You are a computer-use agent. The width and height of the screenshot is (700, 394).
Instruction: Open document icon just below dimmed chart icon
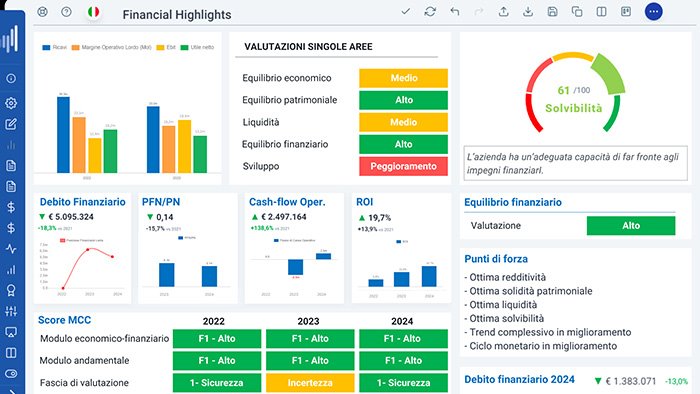point(11,166)
